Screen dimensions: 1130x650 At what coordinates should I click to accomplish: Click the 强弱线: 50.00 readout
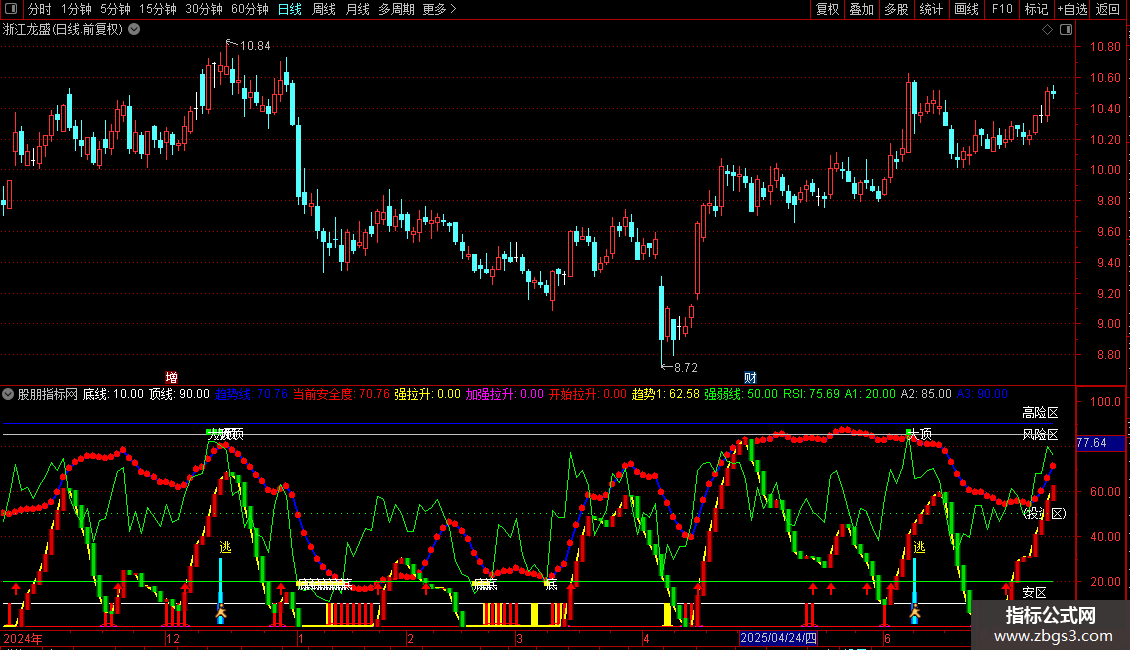(741, 394)
